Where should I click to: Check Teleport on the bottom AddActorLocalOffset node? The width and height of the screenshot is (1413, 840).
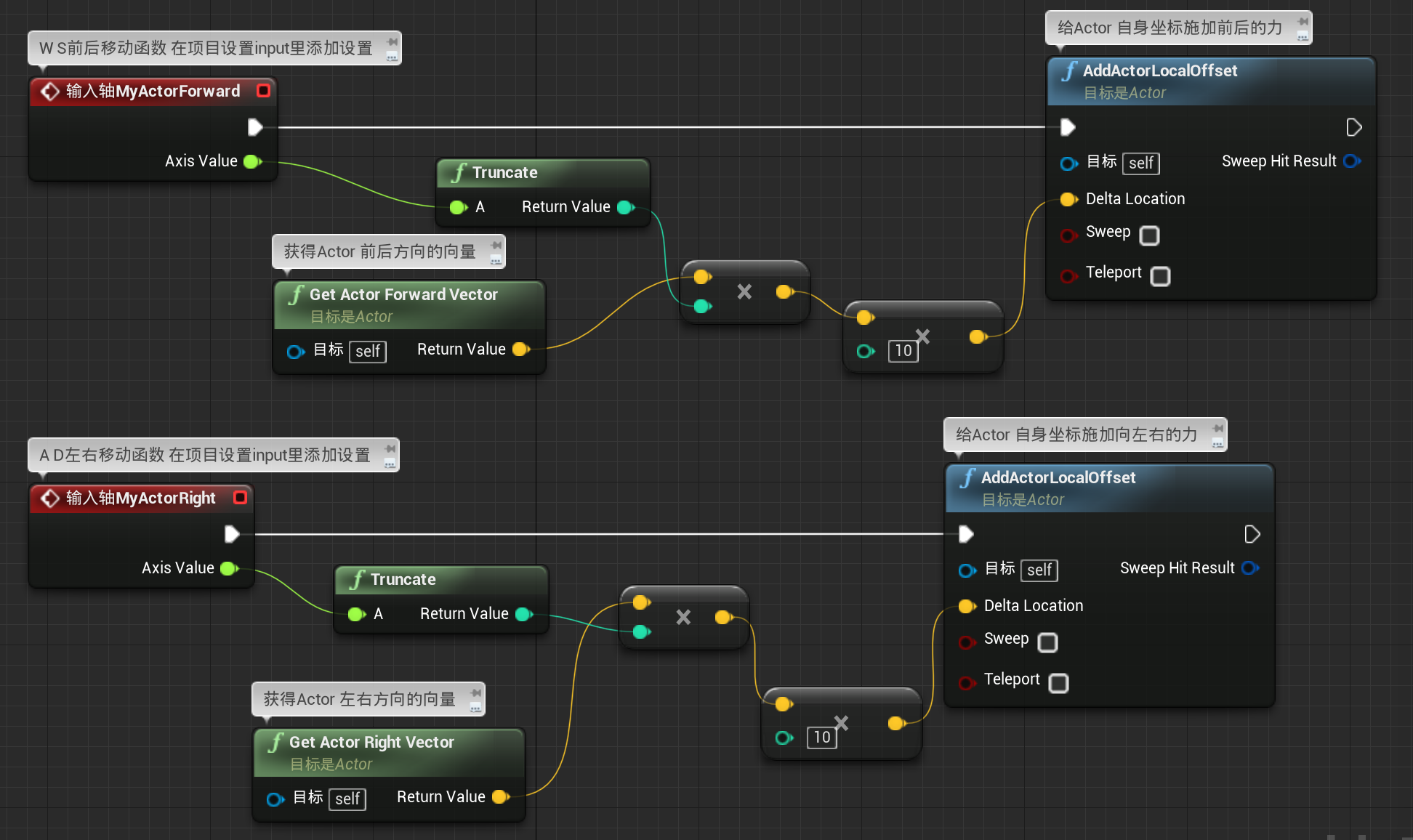[x=1058, y=683]
